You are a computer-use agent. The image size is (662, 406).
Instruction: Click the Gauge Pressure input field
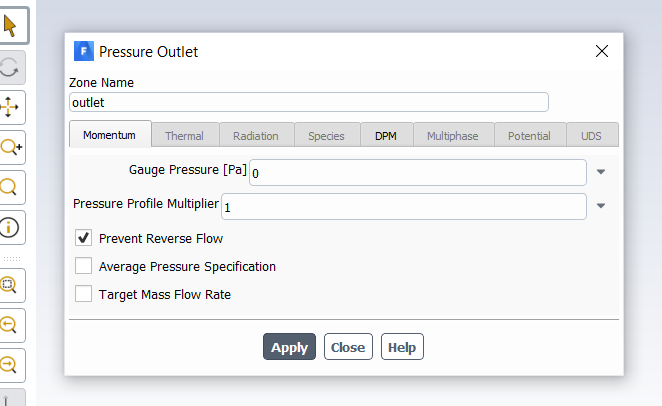417,173
